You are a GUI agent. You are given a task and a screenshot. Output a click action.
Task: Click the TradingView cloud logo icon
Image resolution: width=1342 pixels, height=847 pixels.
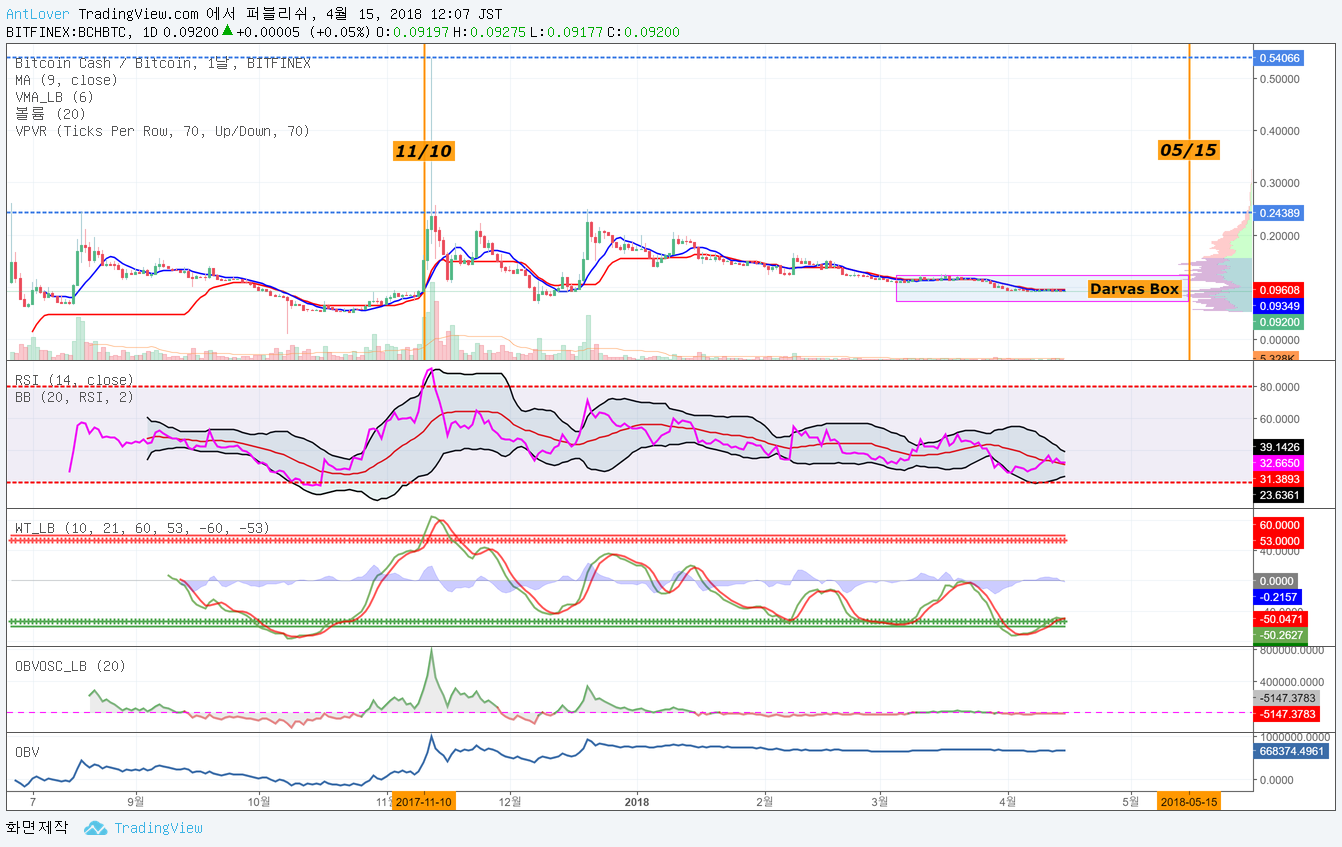coord(95,828)
